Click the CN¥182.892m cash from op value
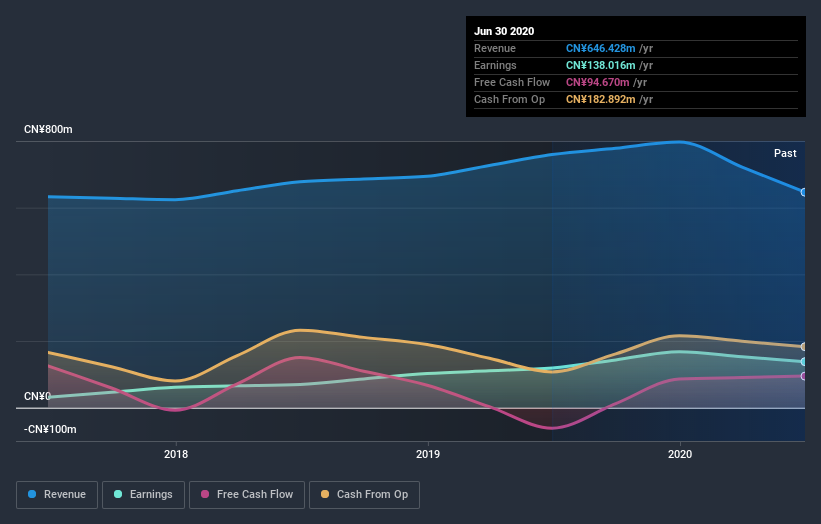 (601, 99)
